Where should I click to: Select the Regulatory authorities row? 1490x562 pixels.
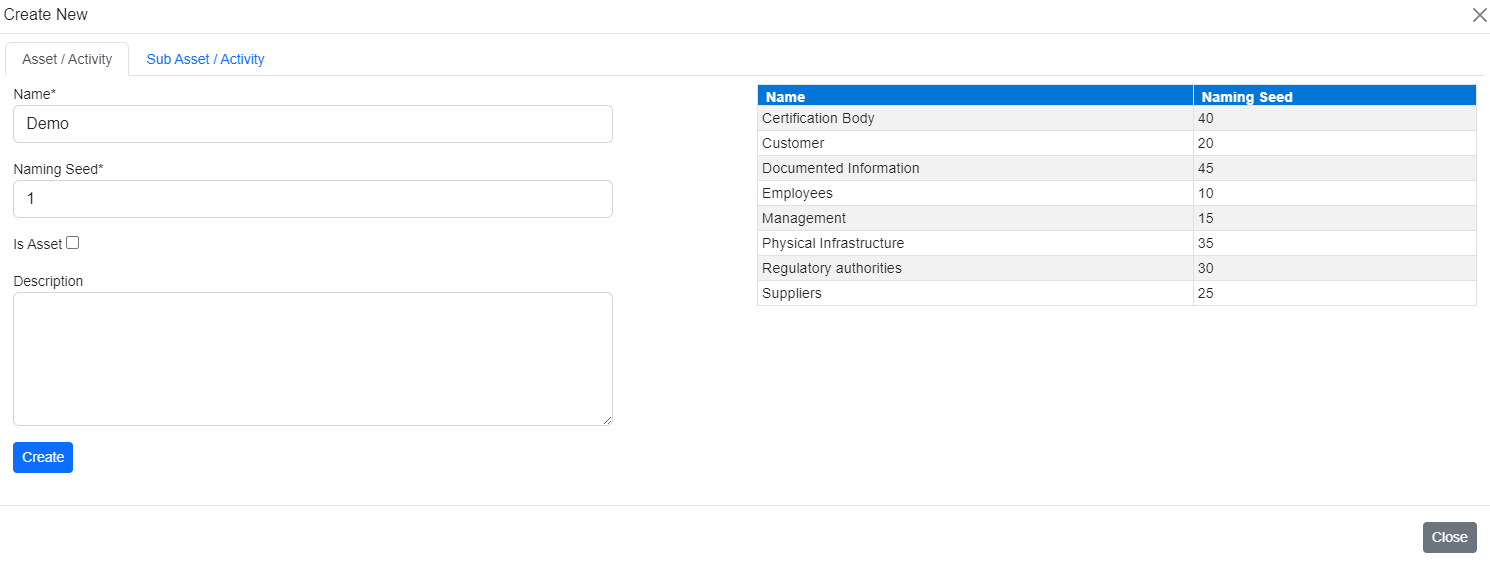[832, 268]
